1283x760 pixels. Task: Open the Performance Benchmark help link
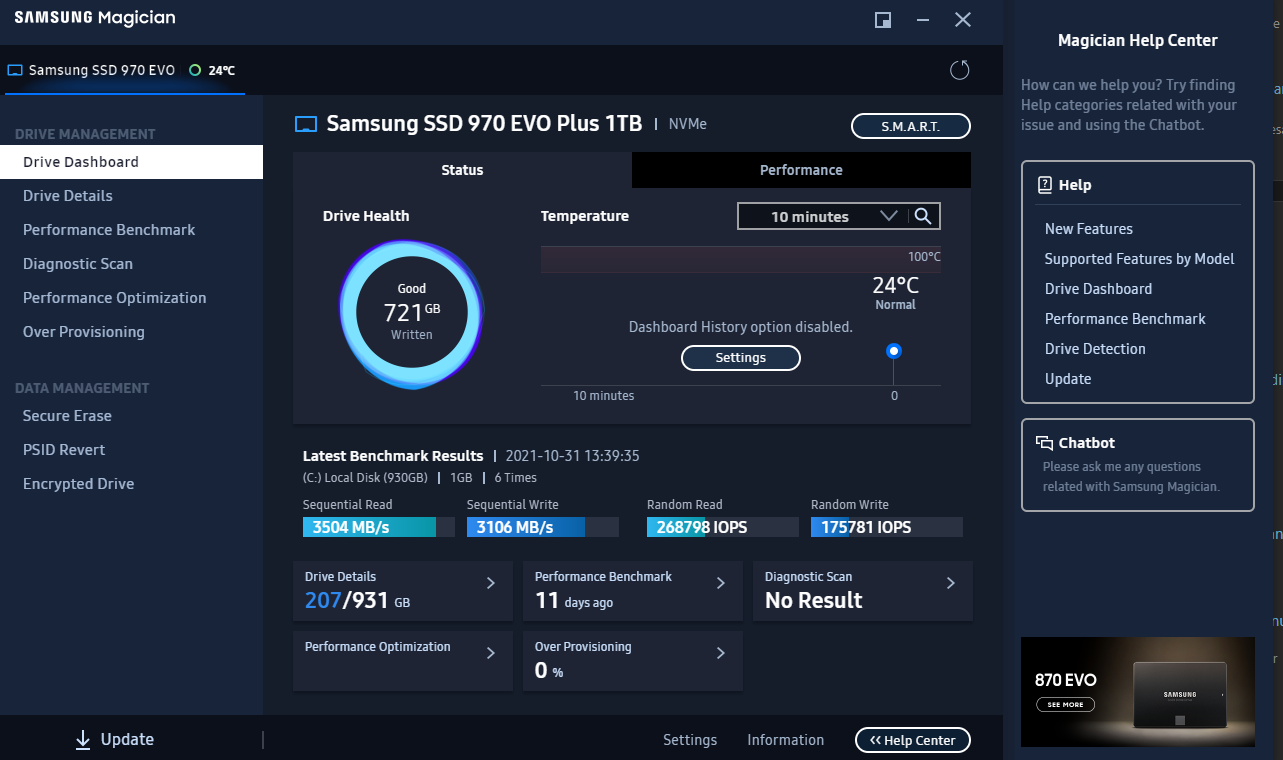coord(1125,319)
